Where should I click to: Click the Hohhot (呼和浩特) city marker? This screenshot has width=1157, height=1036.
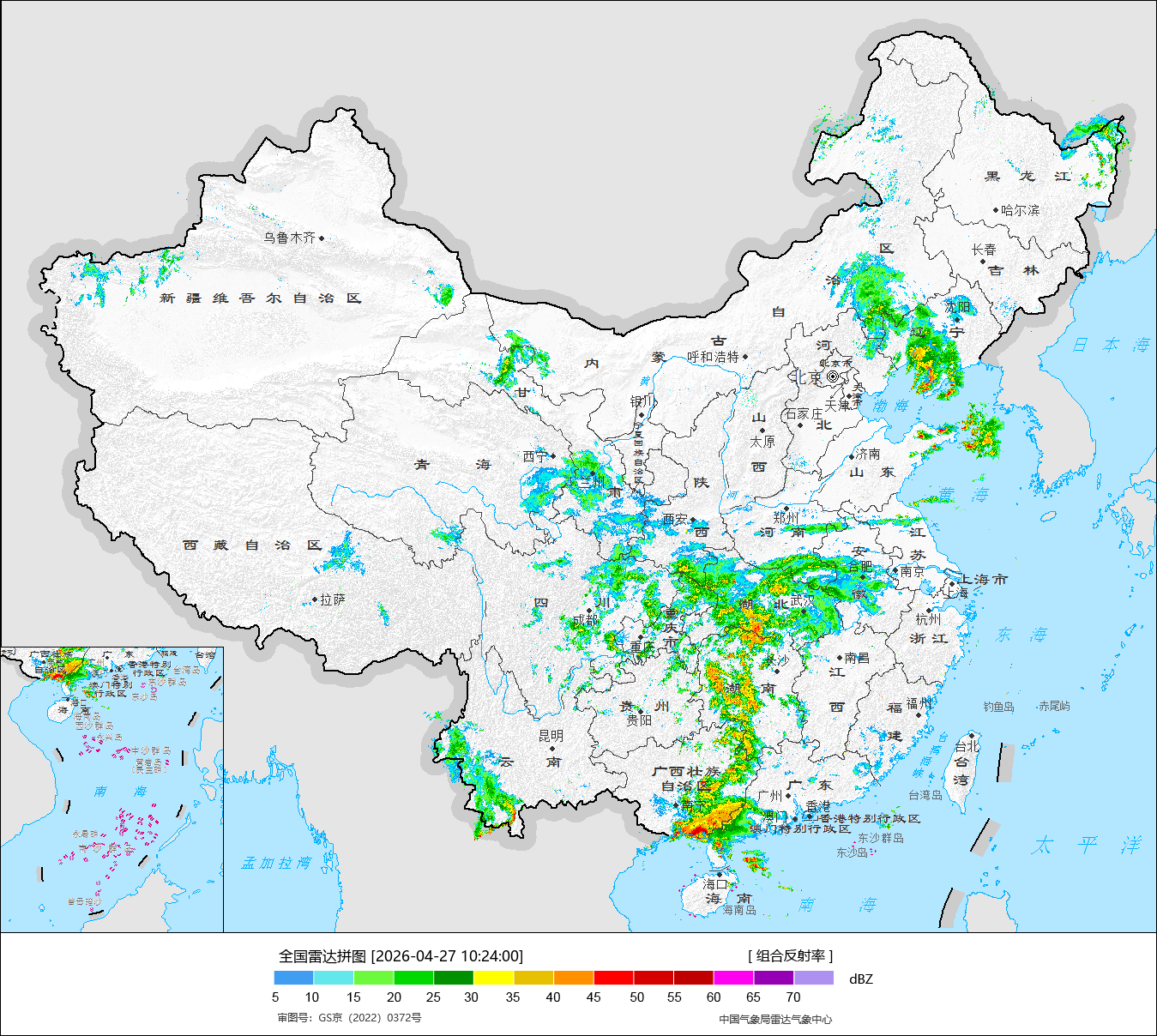[745, 357]
